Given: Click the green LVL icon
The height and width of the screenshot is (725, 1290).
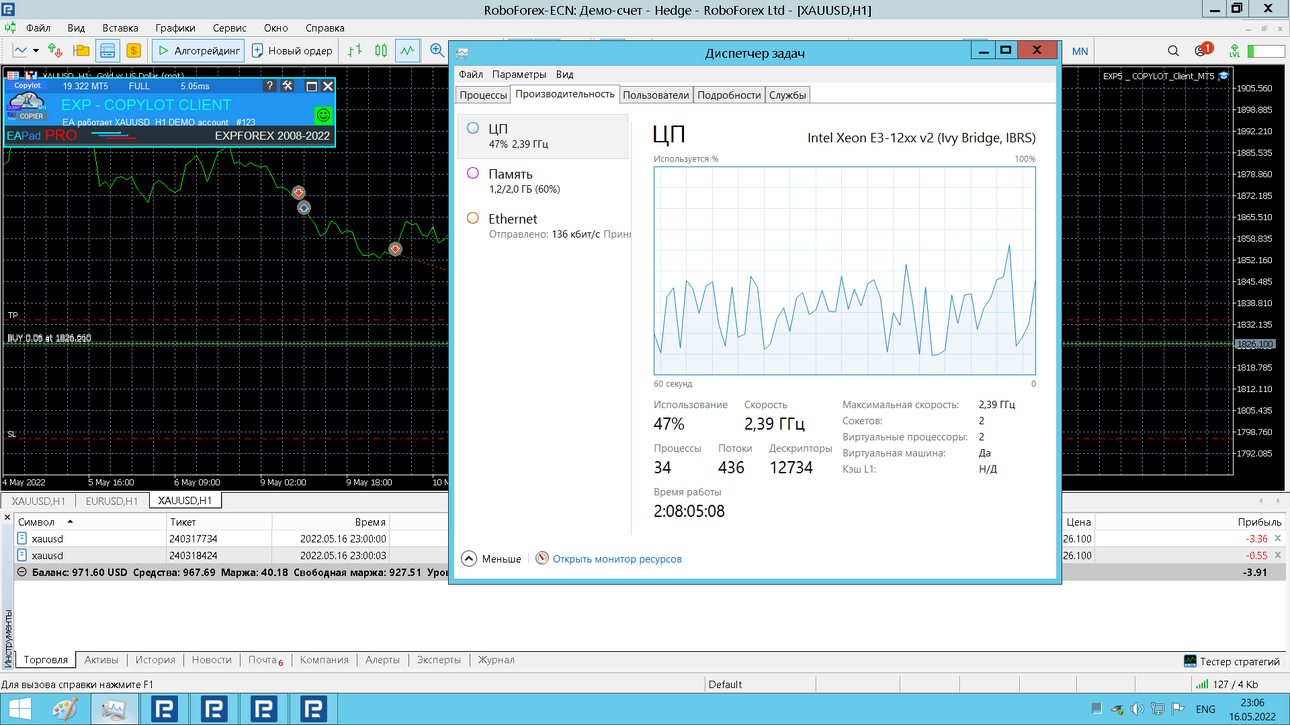Looking at the screenshot, I should (x=1235, y=51).
